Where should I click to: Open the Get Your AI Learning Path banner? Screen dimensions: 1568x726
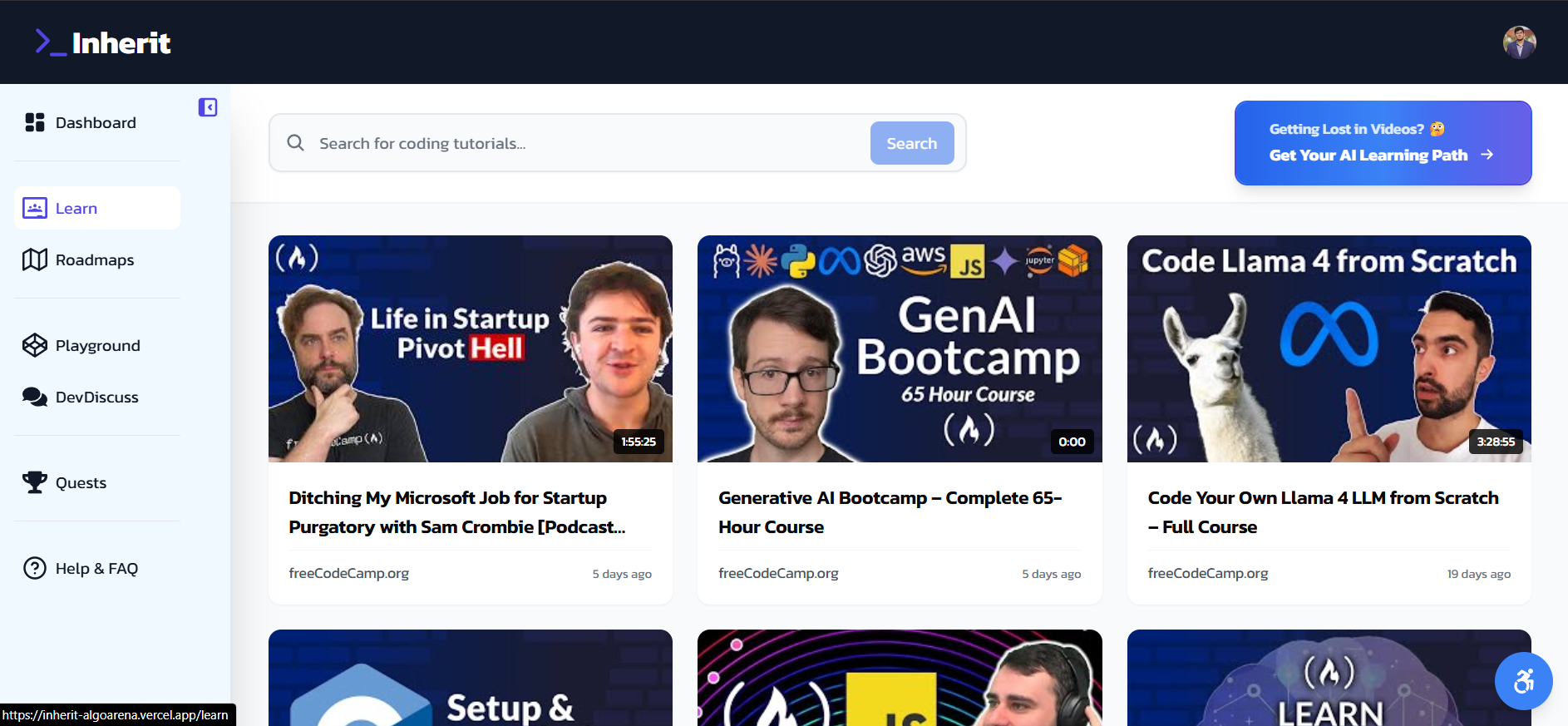point(1383,143)
